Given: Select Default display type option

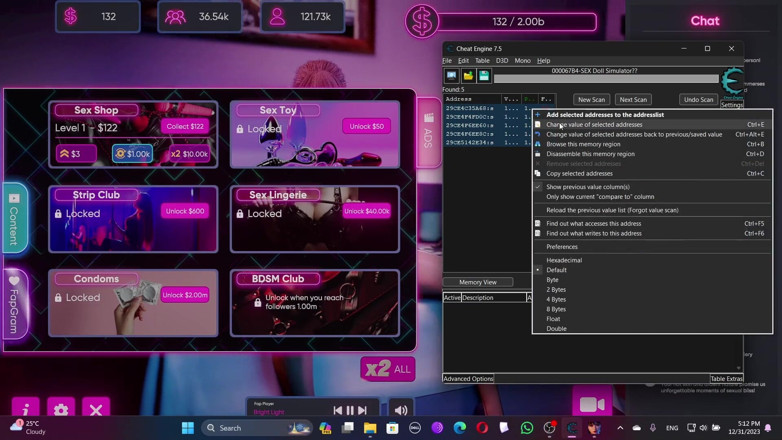Looking at the screenshot, I should [x=652, y=270].
